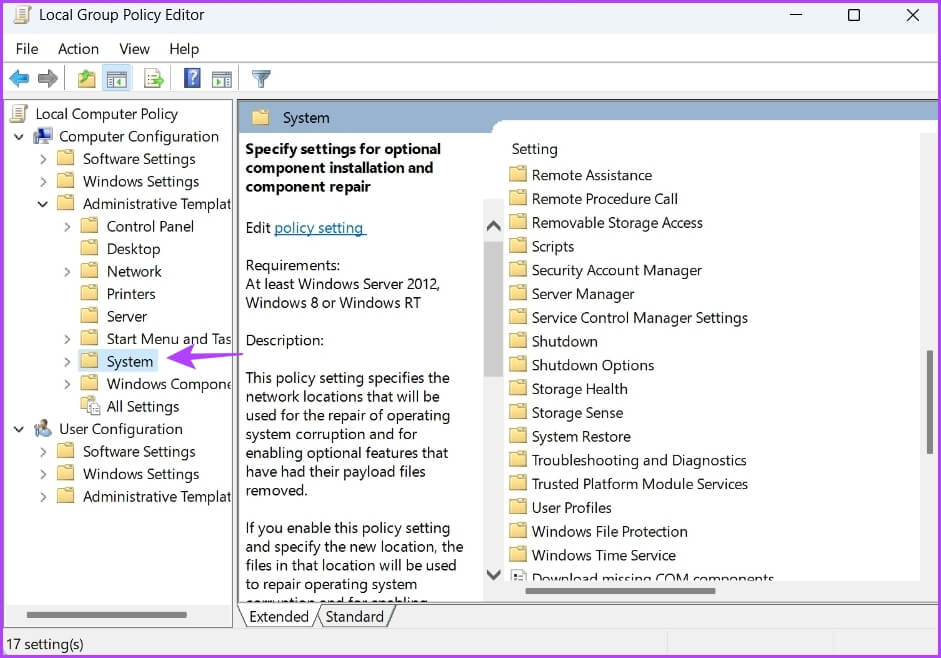Click the Forward arrow toolbar icon
The image size is (941, 658).
[x=47, y=78]
